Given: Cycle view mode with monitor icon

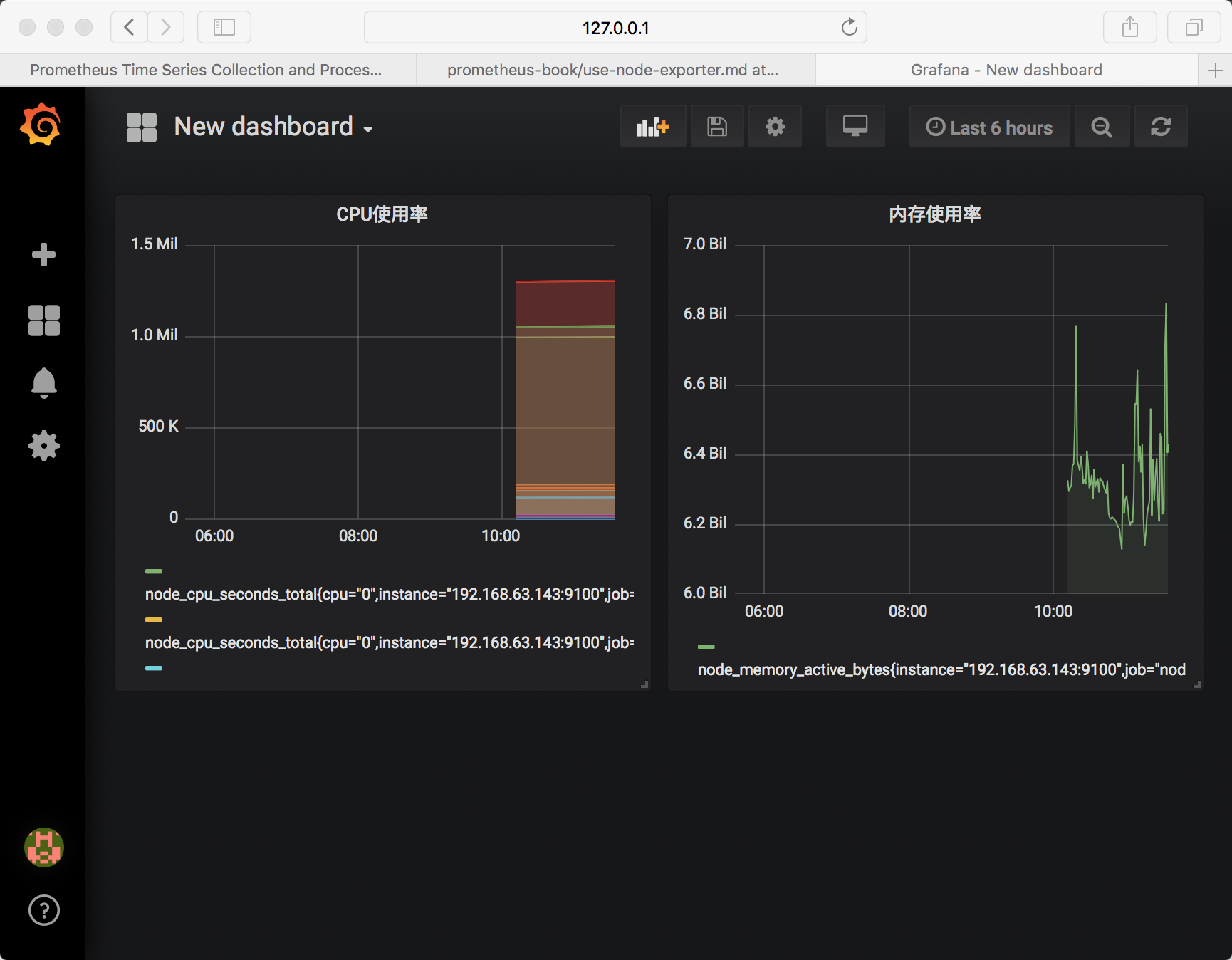Looking at the screenshot, I should pos(855,127).
